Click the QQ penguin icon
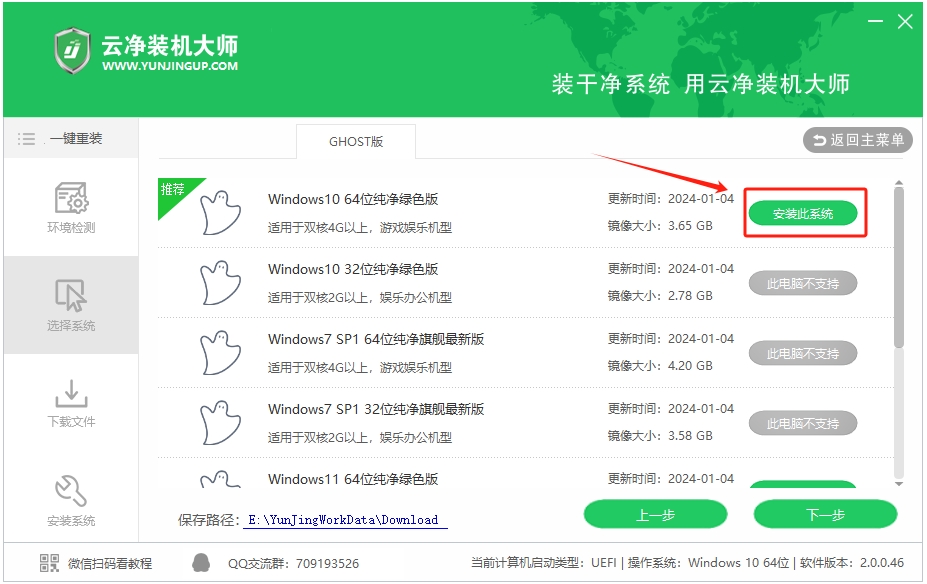 (x=201, y=563)
